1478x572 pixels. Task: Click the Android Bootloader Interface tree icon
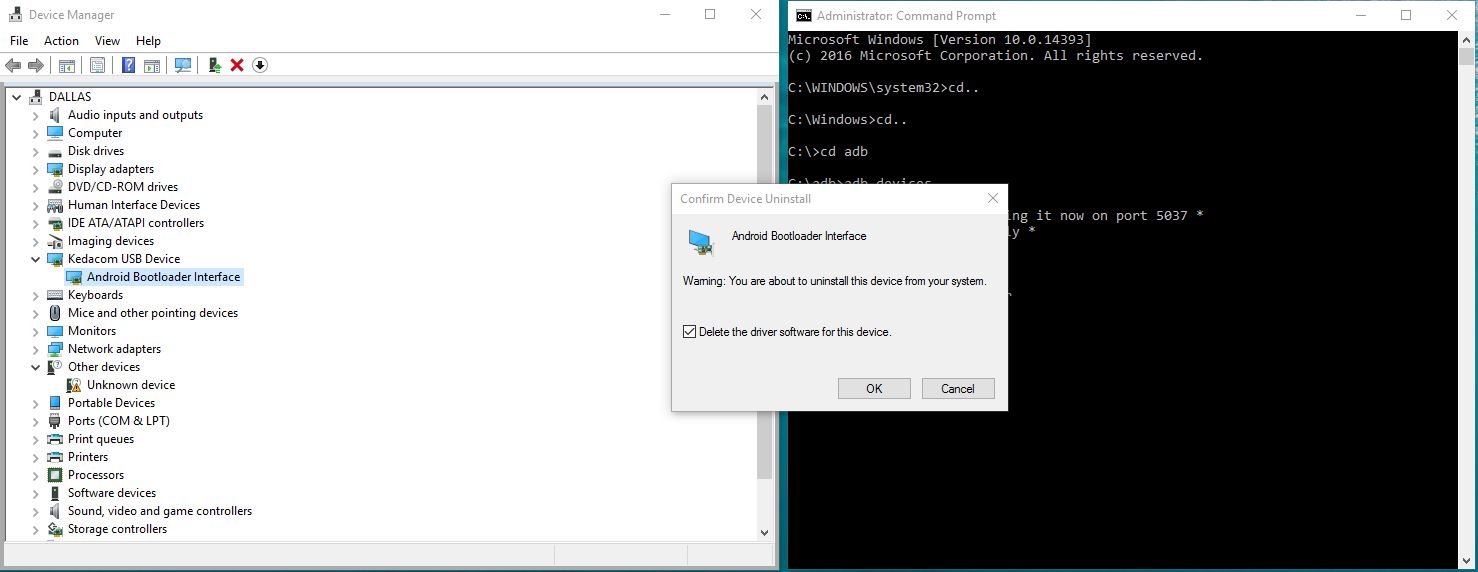[74, 277]
